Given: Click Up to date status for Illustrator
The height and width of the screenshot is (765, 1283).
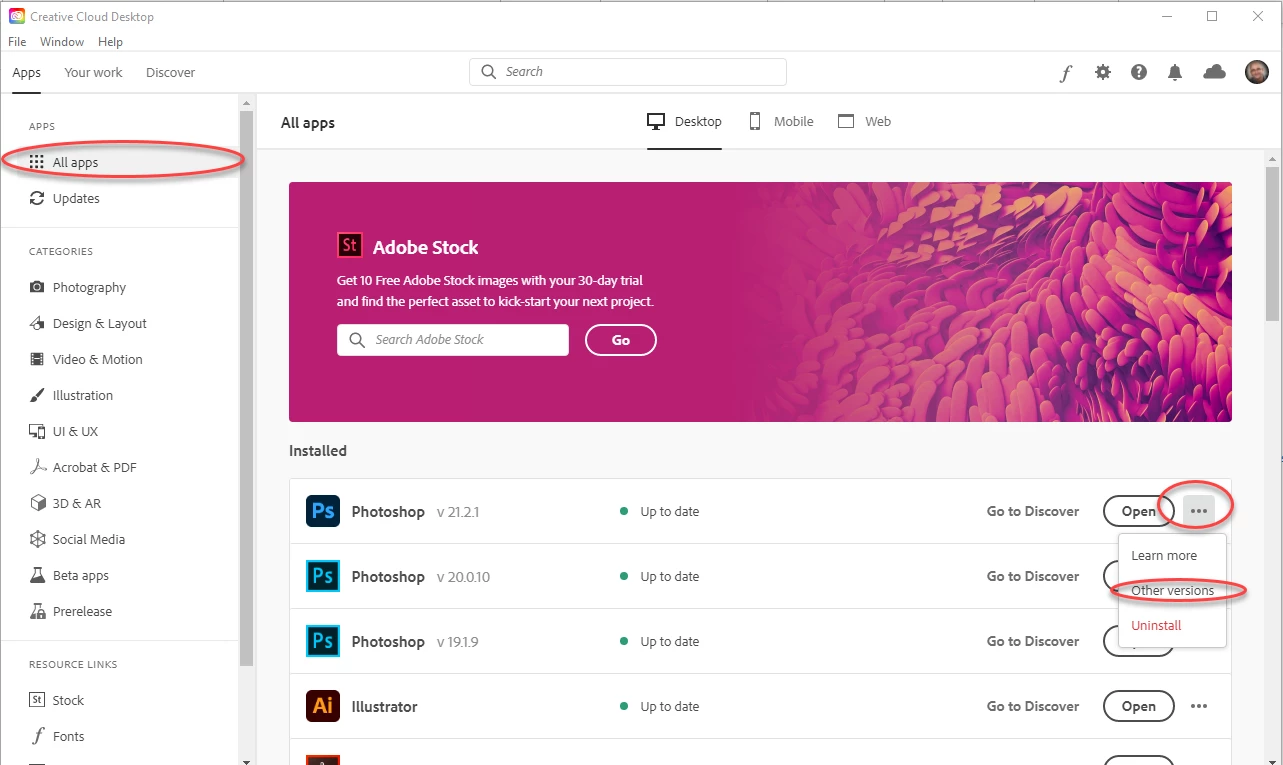Looking at the screenshot, I should (x=660, y=706).
